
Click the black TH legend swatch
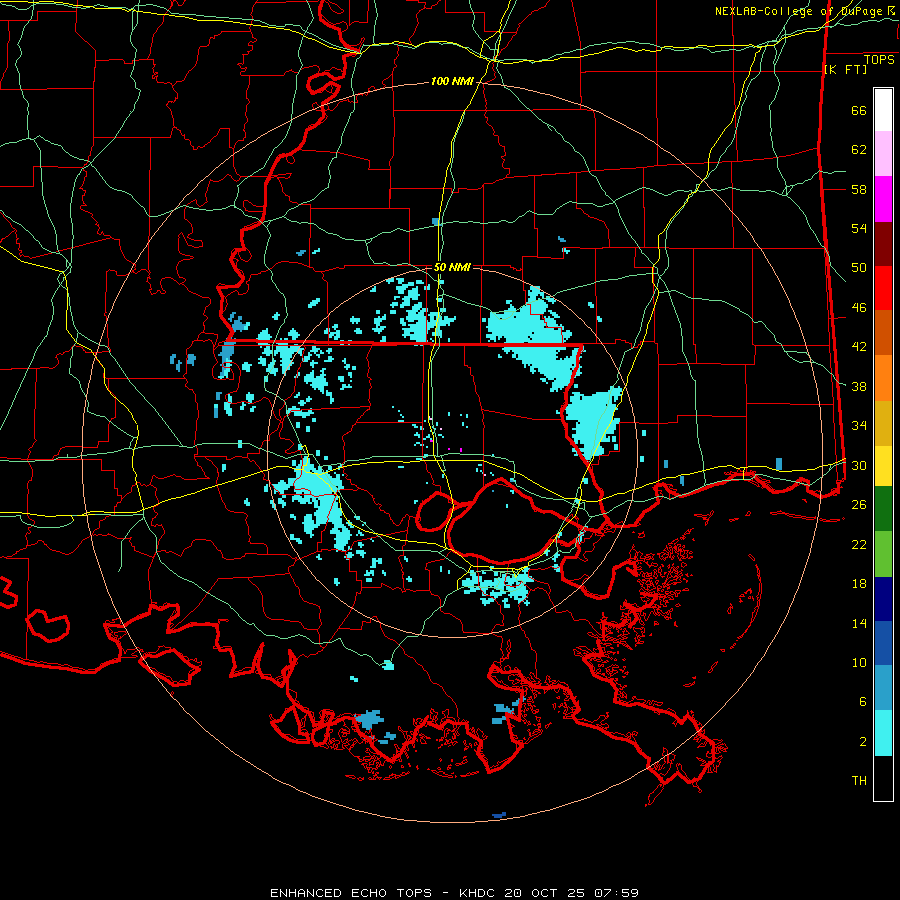click(x=883, y=778)
